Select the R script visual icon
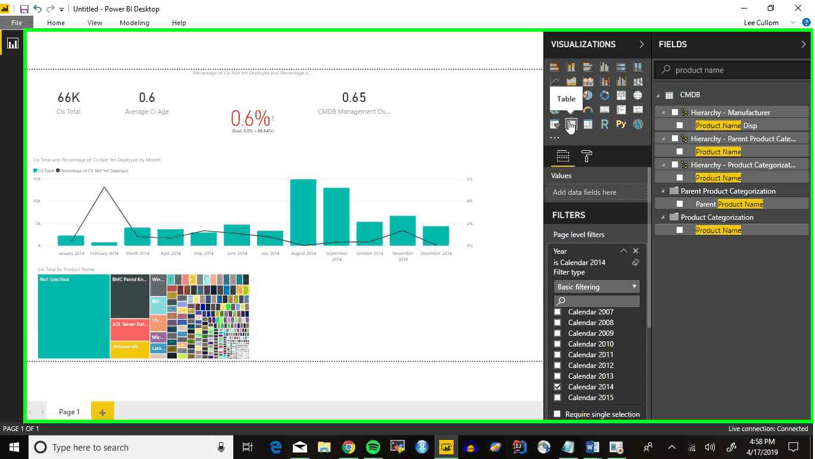This screenshot has height=459, width=815. (x=604, y=124)
